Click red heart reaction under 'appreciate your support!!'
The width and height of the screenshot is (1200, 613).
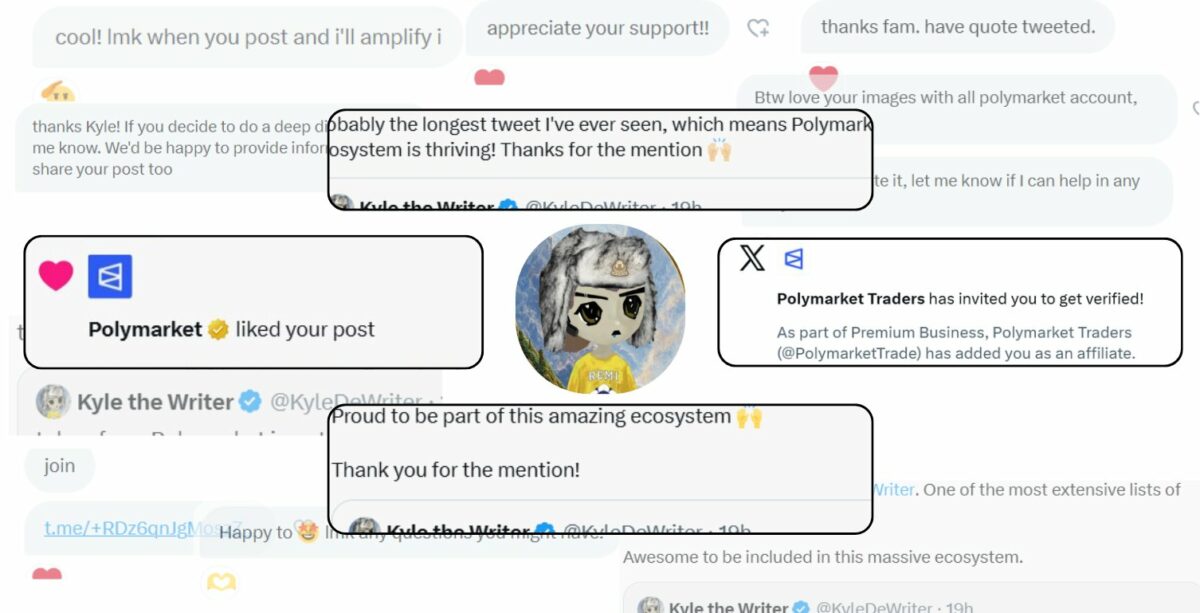click(489, 77)
